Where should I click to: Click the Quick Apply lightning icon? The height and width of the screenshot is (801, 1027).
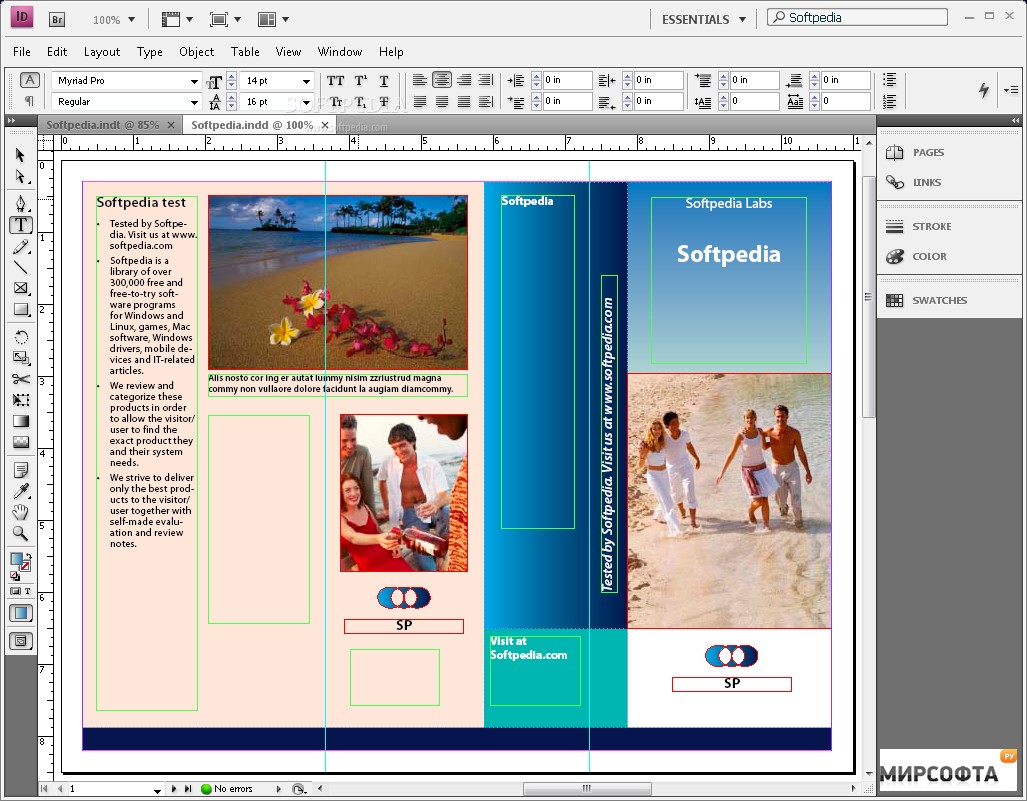point(983,90)
